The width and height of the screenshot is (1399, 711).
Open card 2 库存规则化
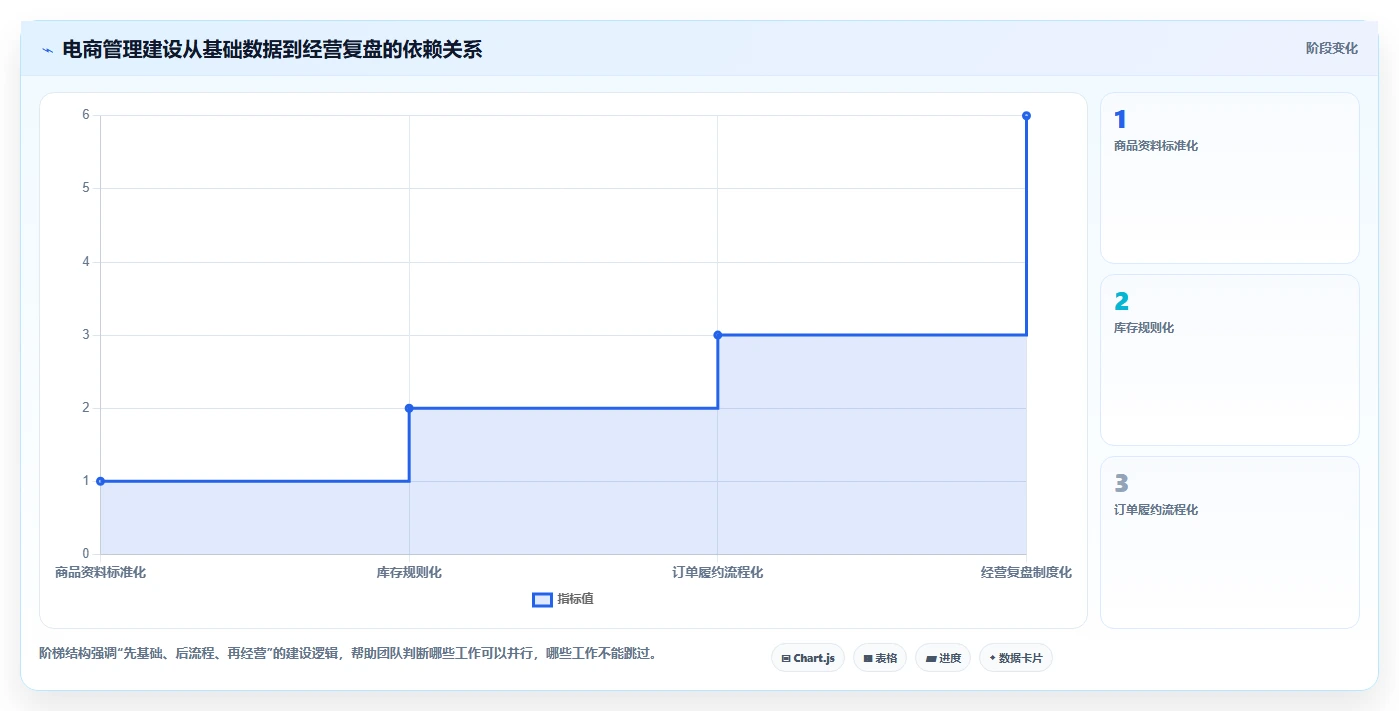[x=1230, y=360]
